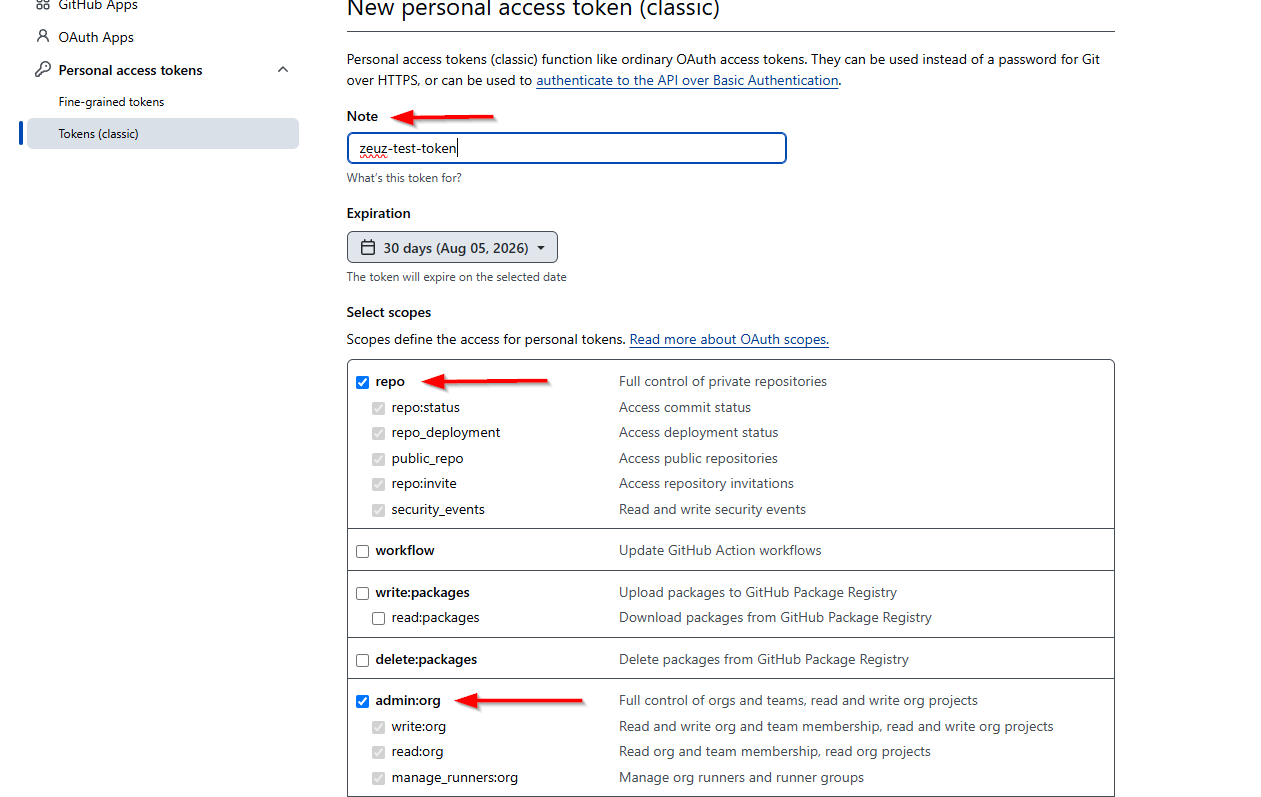Click the key icon beside Personal access tokens
The image size is (1261, 797).
click(42, 70)
